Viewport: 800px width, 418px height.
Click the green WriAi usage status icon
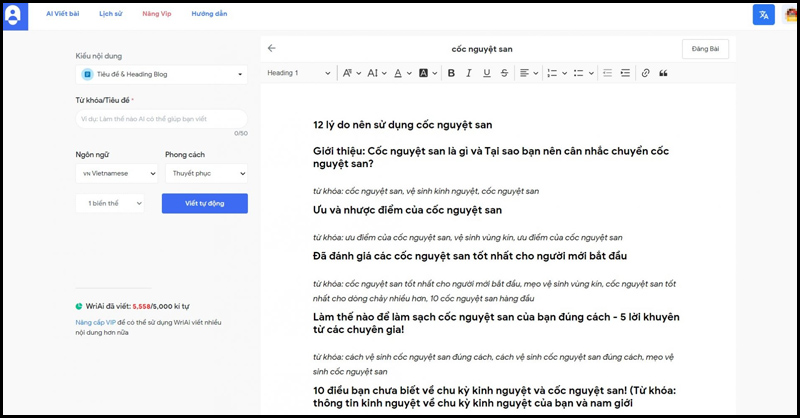[x=79, y=306]
